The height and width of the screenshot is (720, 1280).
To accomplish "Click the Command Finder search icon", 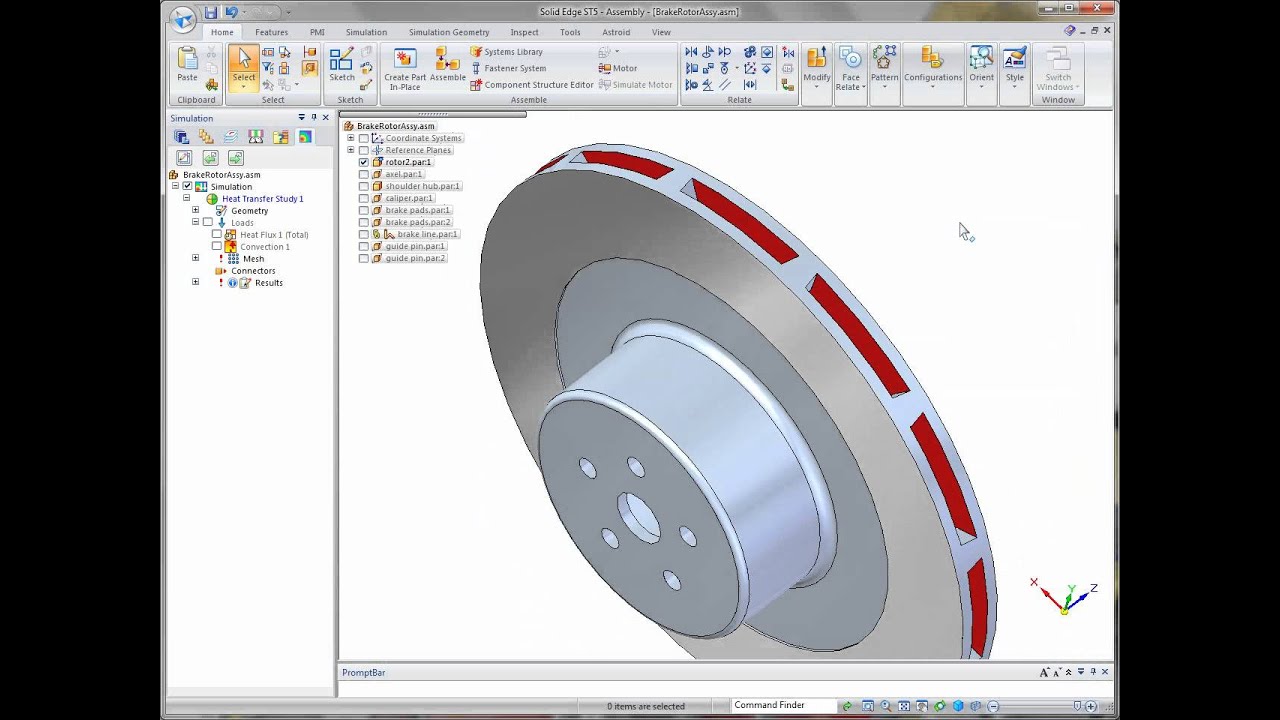I will point(847,706).
